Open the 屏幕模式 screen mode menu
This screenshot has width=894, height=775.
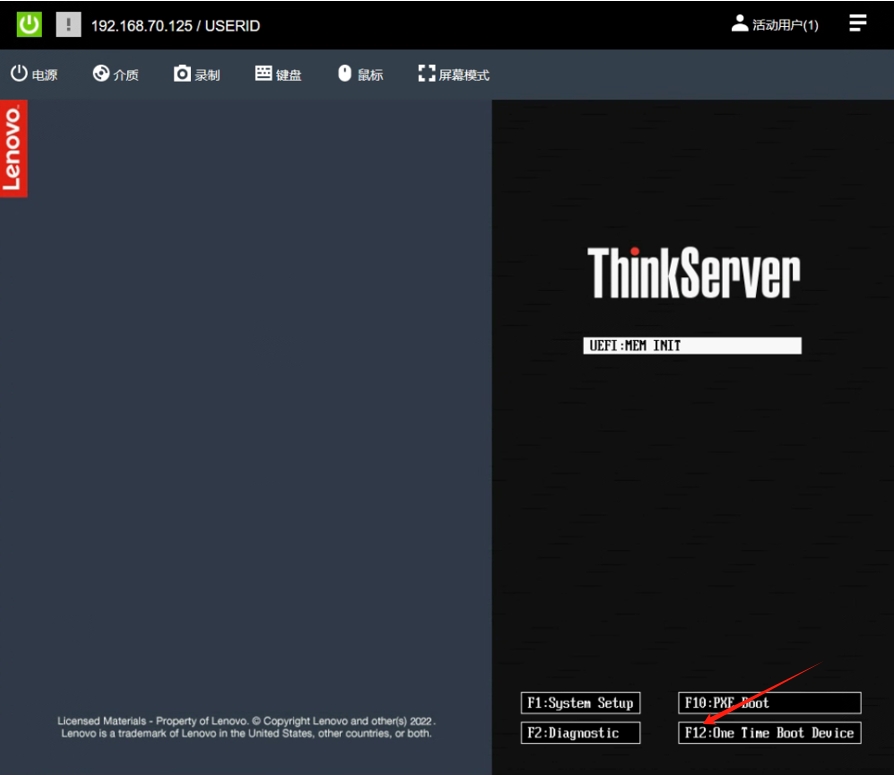pos(454,74)
